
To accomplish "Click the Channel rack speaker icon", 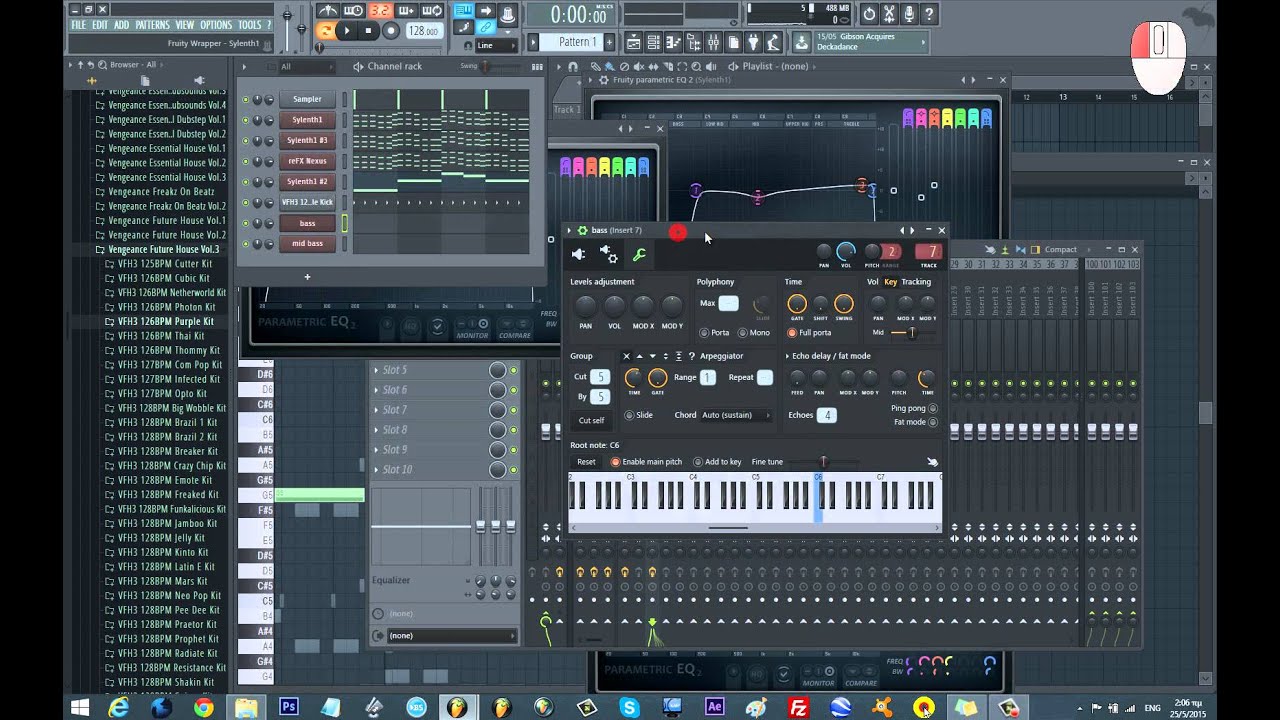I will (358, 67).
